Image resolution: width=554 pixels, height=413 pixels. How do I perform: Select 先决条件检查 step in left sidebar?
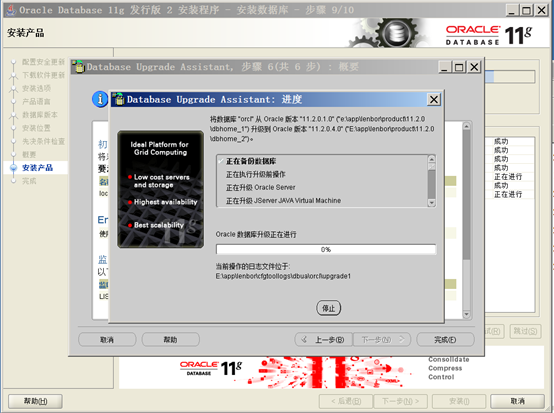point(43,141)
